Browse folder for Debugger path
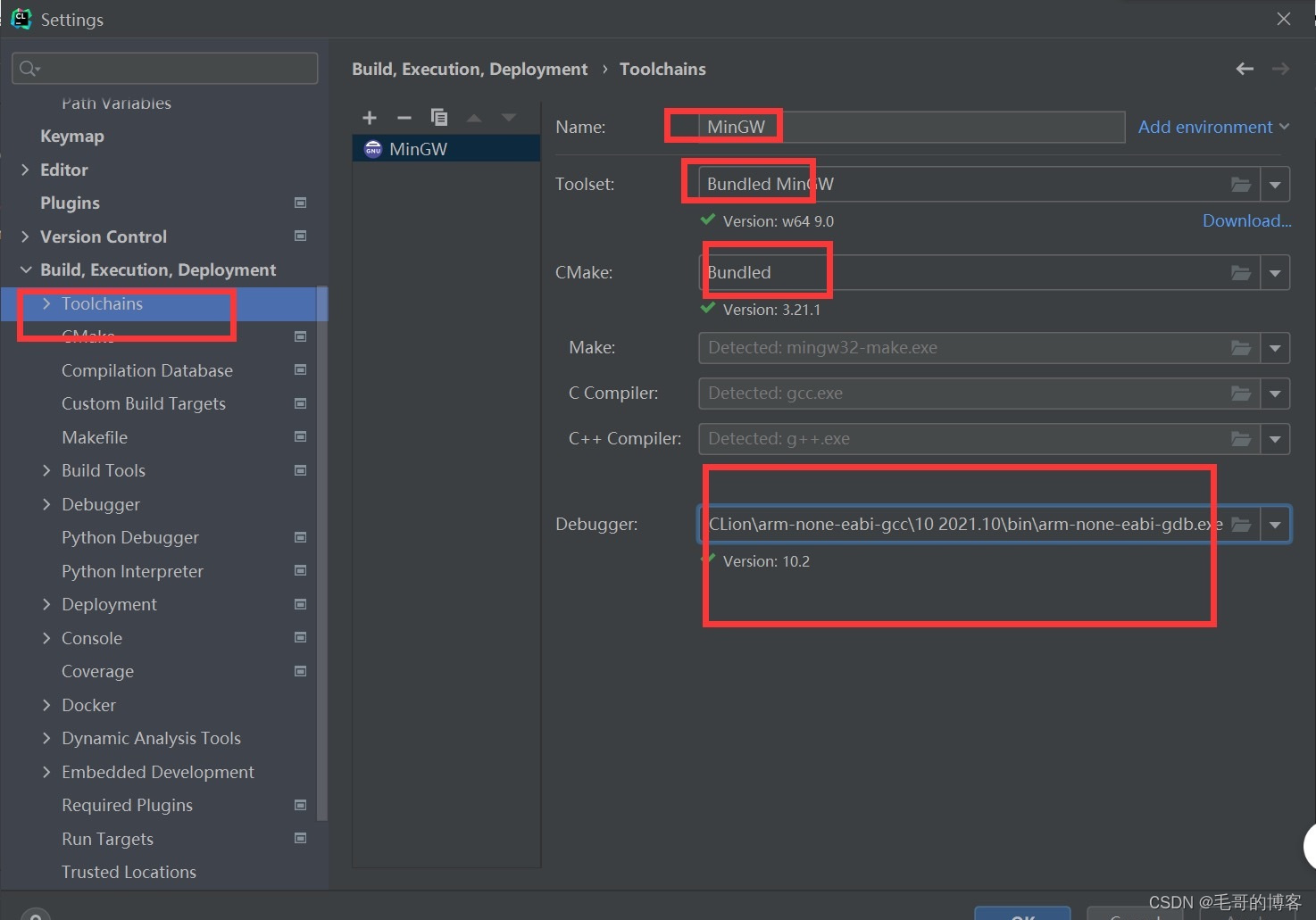 [x=1241, y=525]
